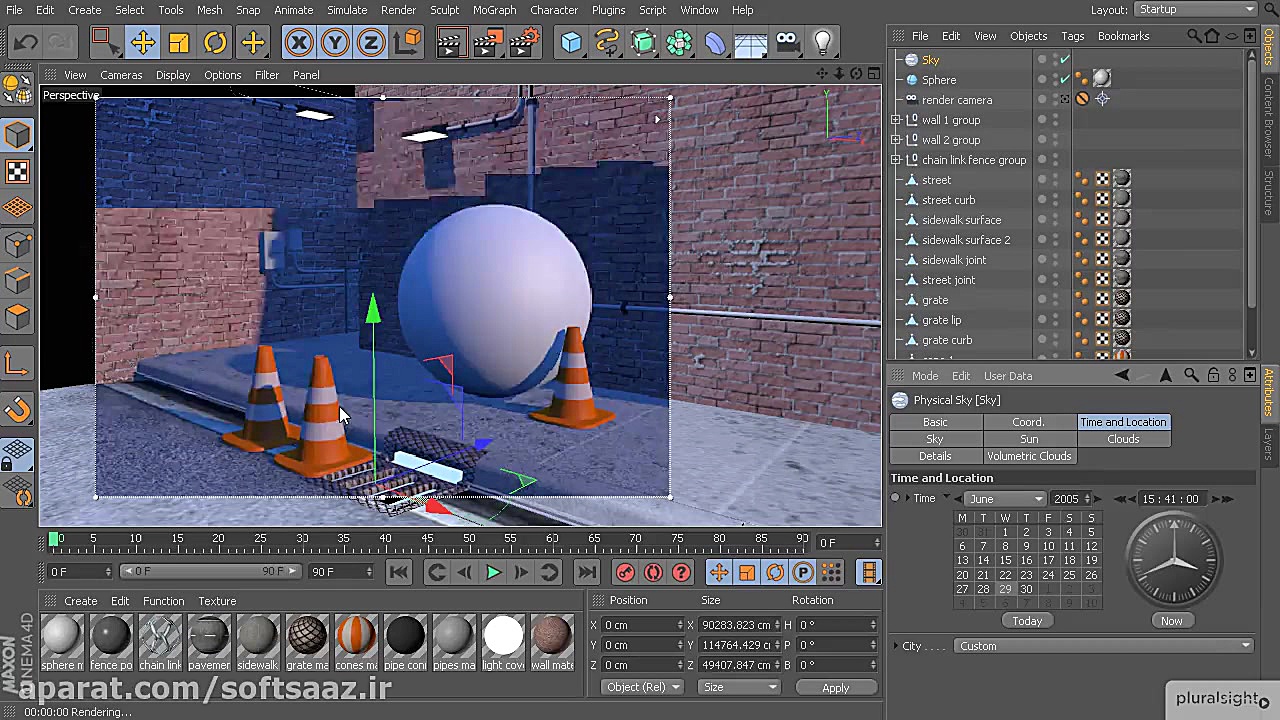
Task: Switch to the Volumetric Clouds tab
Action: pos(1029,456)
